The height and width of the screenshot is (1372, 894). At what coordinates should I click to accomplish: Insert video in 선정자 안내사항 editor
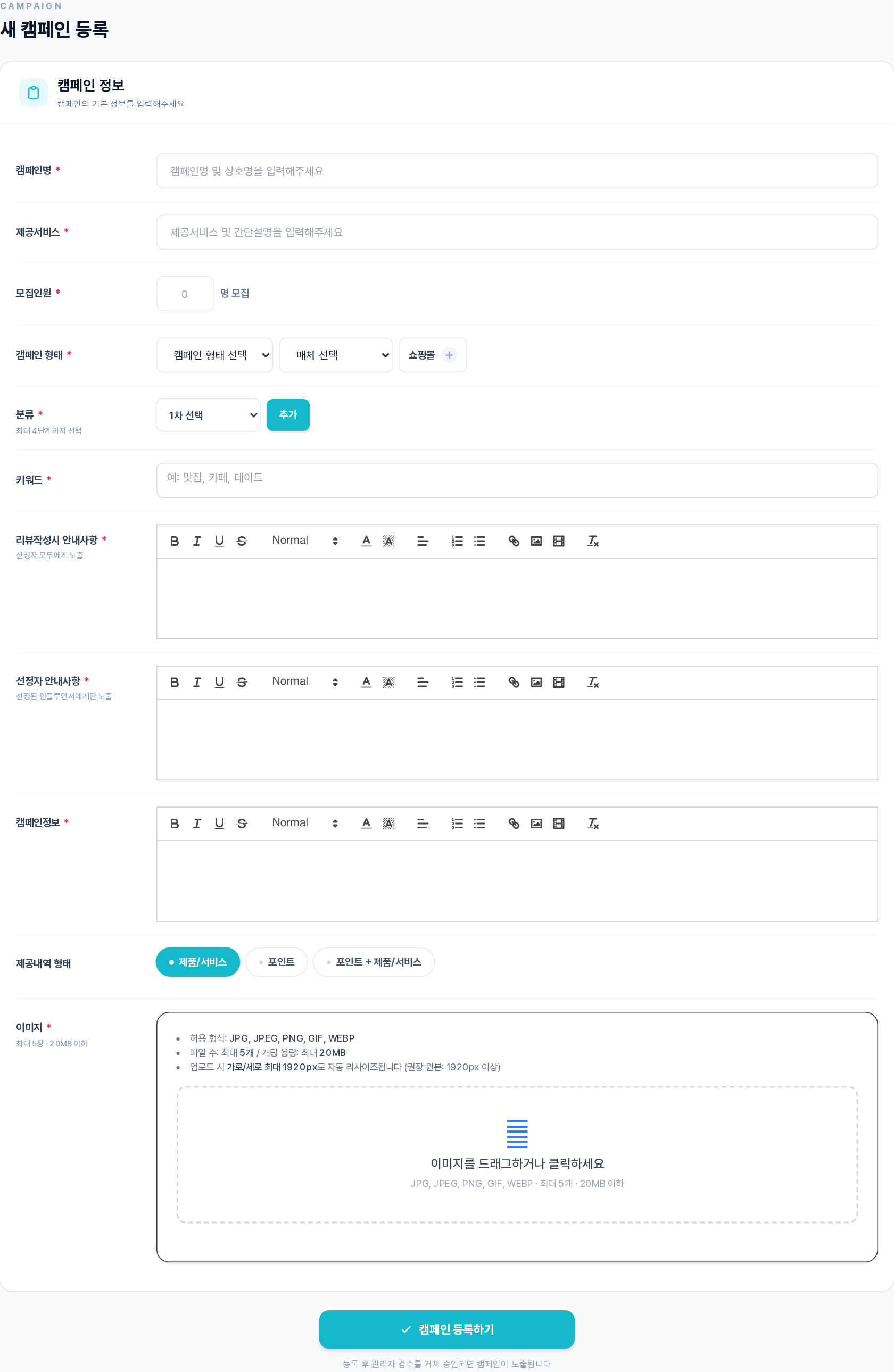click(x=559, y=682)
